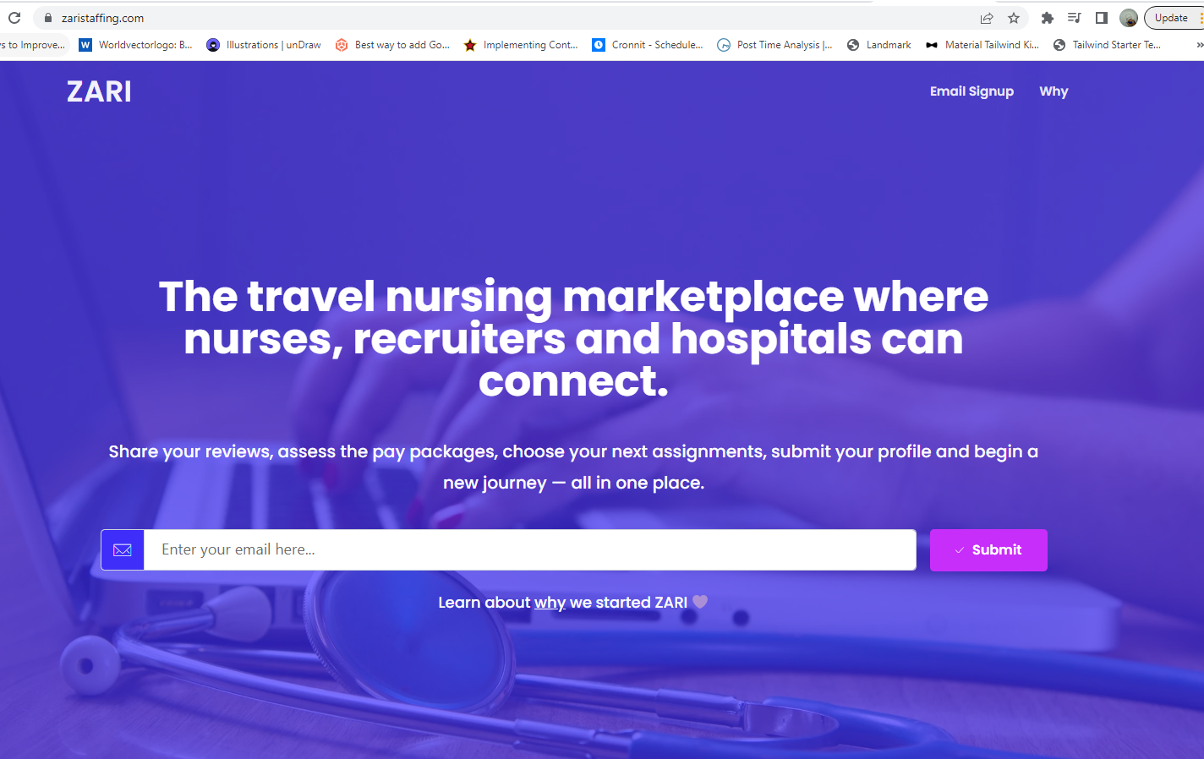Open the Illustrations unDraw bookmark

click(x=264, y=45)
